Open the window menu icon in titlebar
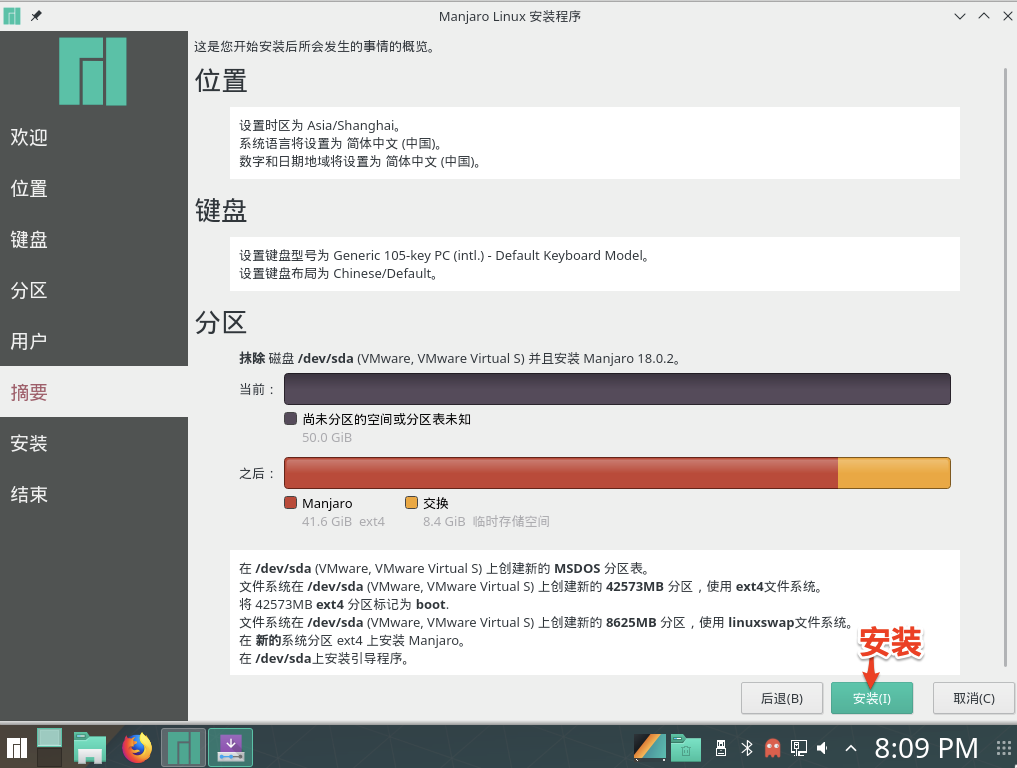Viewport: 1017px width, 768px height. (x=12, y=16)
